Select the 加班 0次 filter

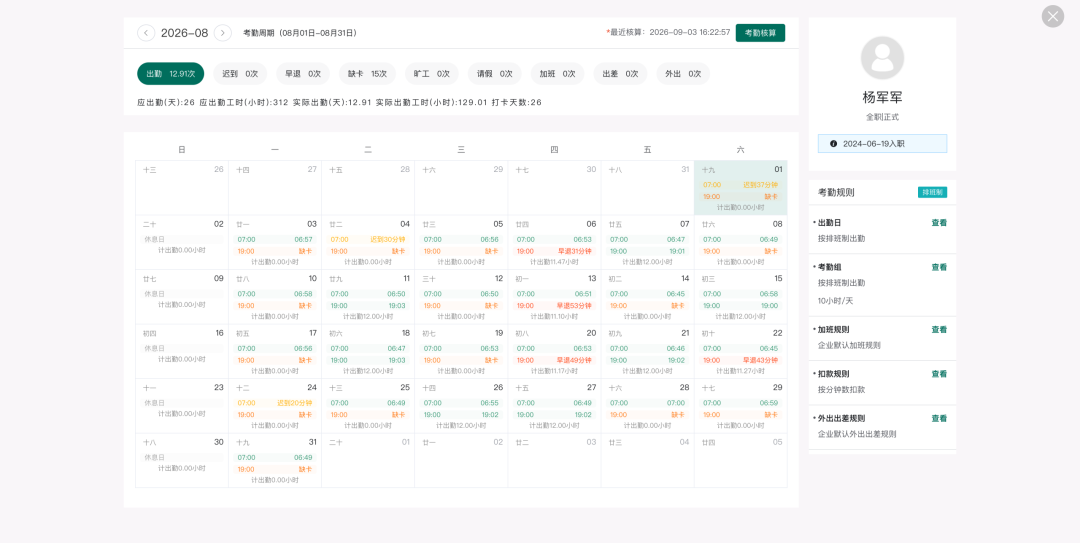click(x=557, y=74)
